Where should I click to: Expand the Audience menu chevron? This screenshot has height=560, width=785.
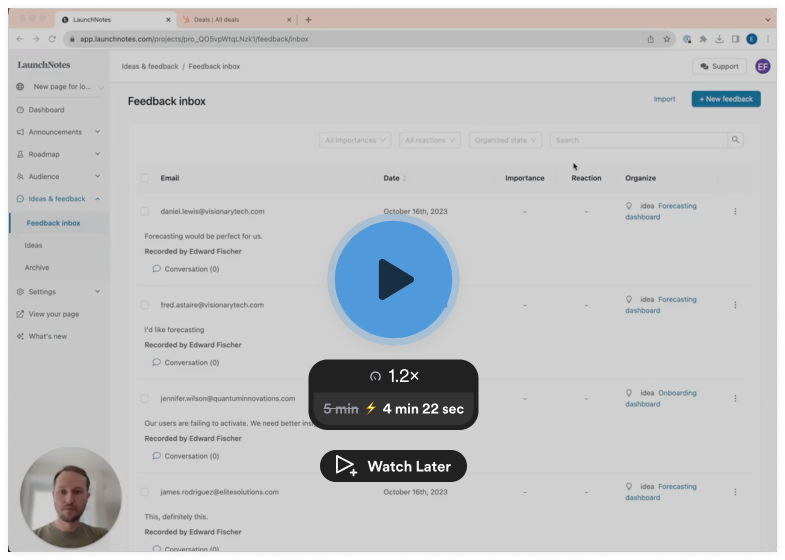click(x=98, y=176)
